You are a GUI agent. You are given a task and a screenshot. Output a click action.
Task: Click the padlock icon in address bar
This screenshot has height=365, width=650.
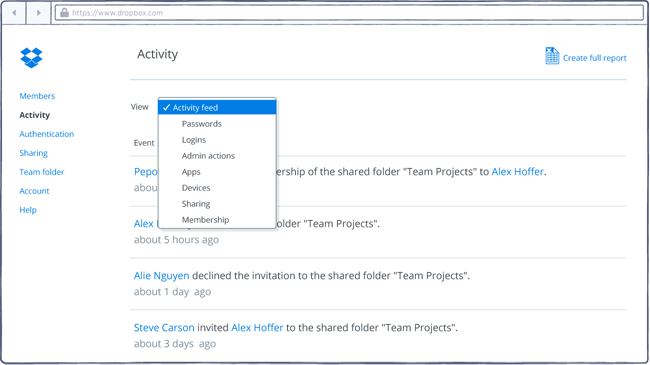pos(64,13)
